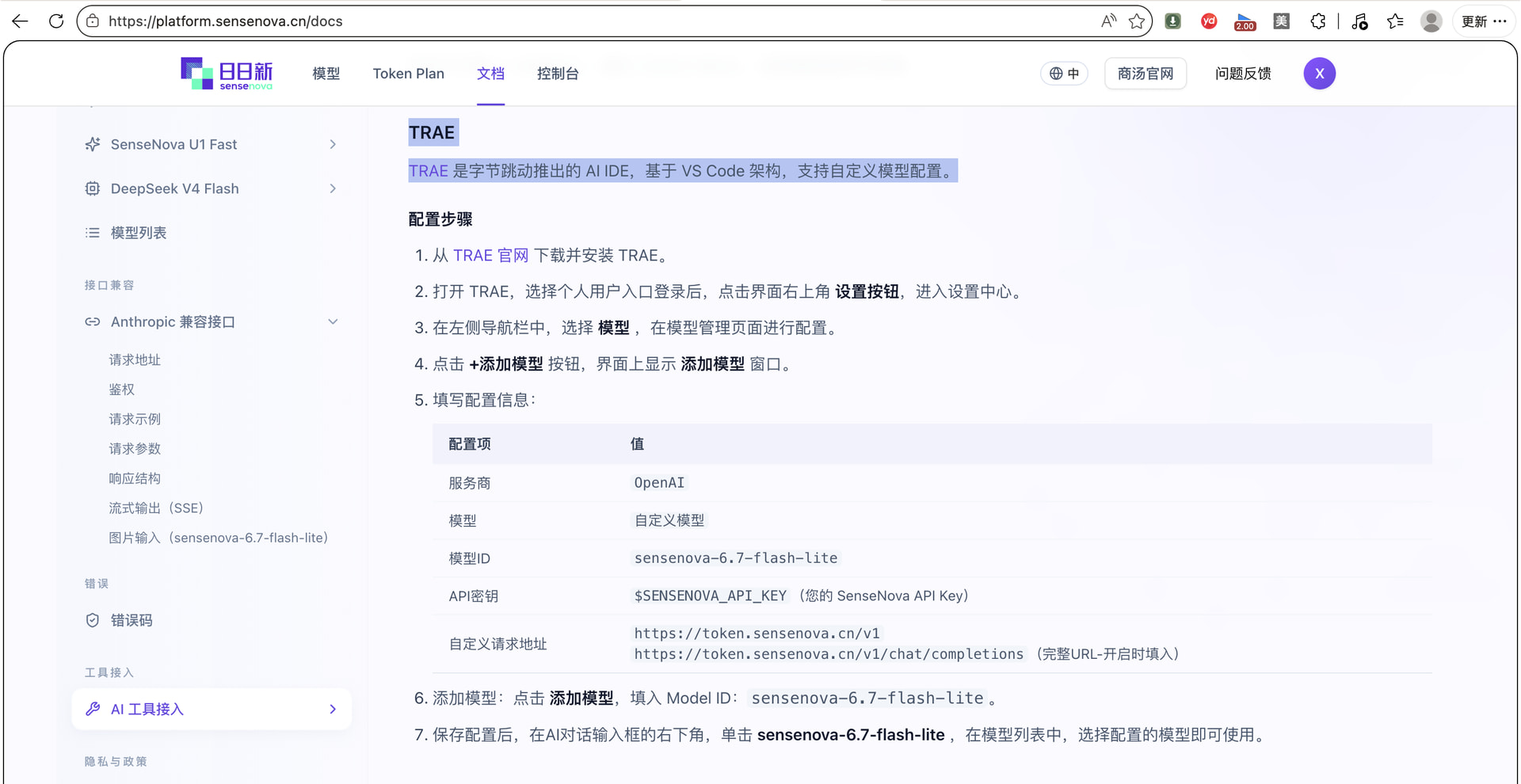Click the 配置项 column header
Viewport: 1521px width, 784px height.
pyautogui.click(x=470, y=444)
